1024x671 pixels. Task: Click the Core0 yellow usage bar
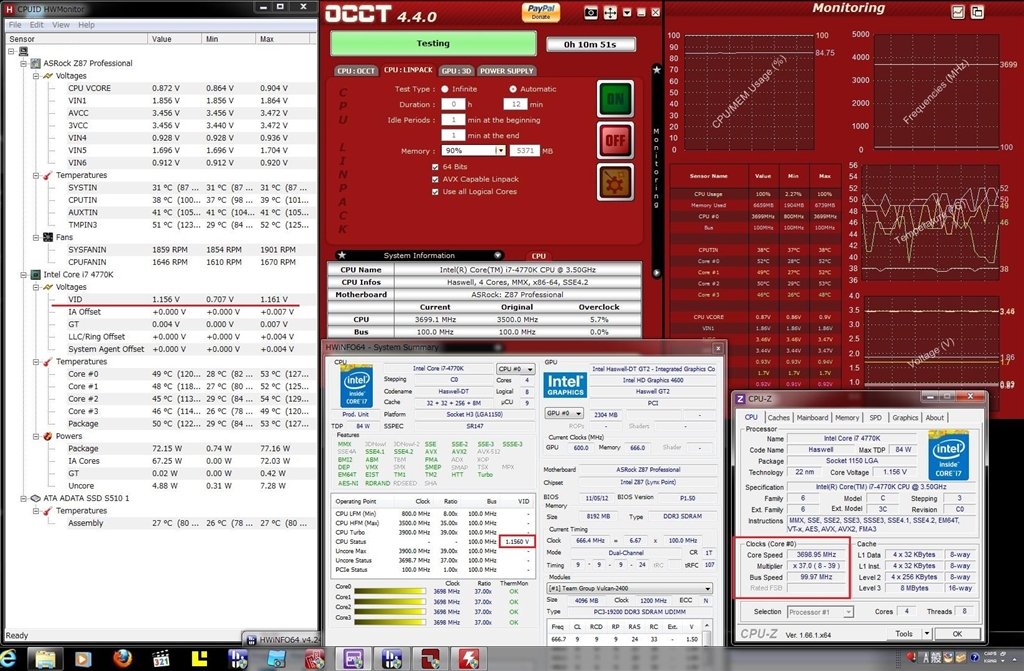point(390,591)
